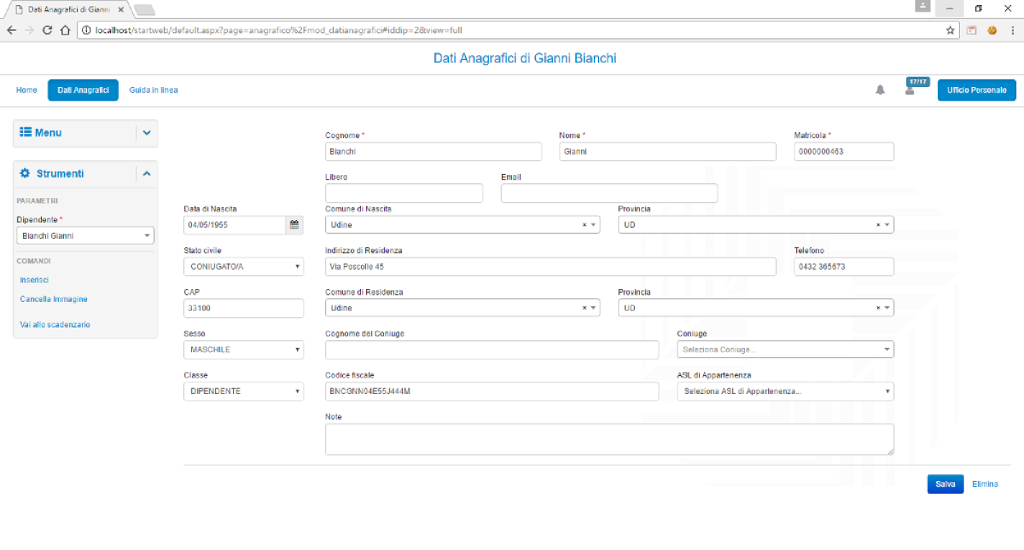Reload the page using the browser refresh icon
The image size is (1024, 550).
tap(46, 30)
